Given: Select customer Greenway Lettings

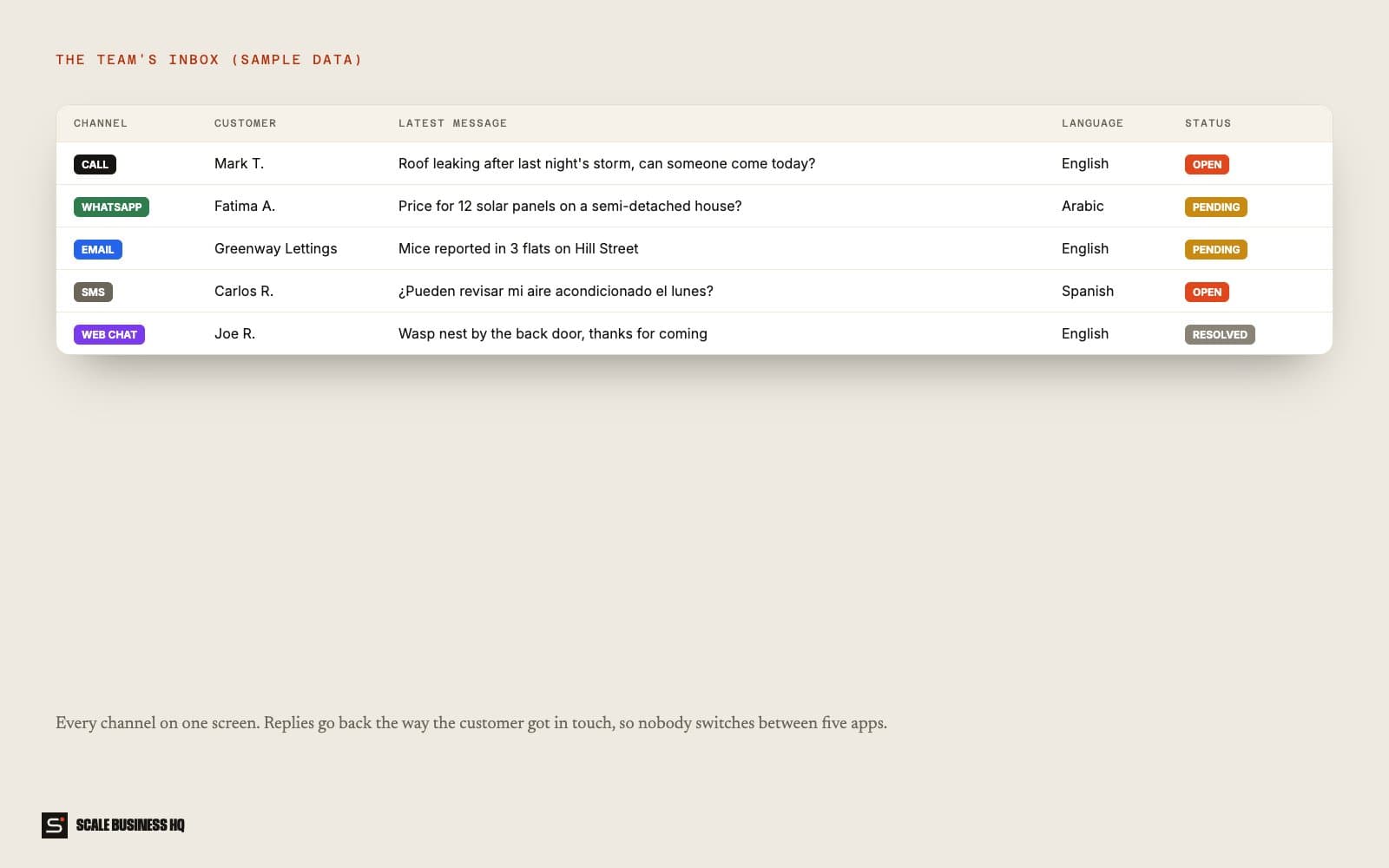Looking at the screenshot, I should 275,248.
